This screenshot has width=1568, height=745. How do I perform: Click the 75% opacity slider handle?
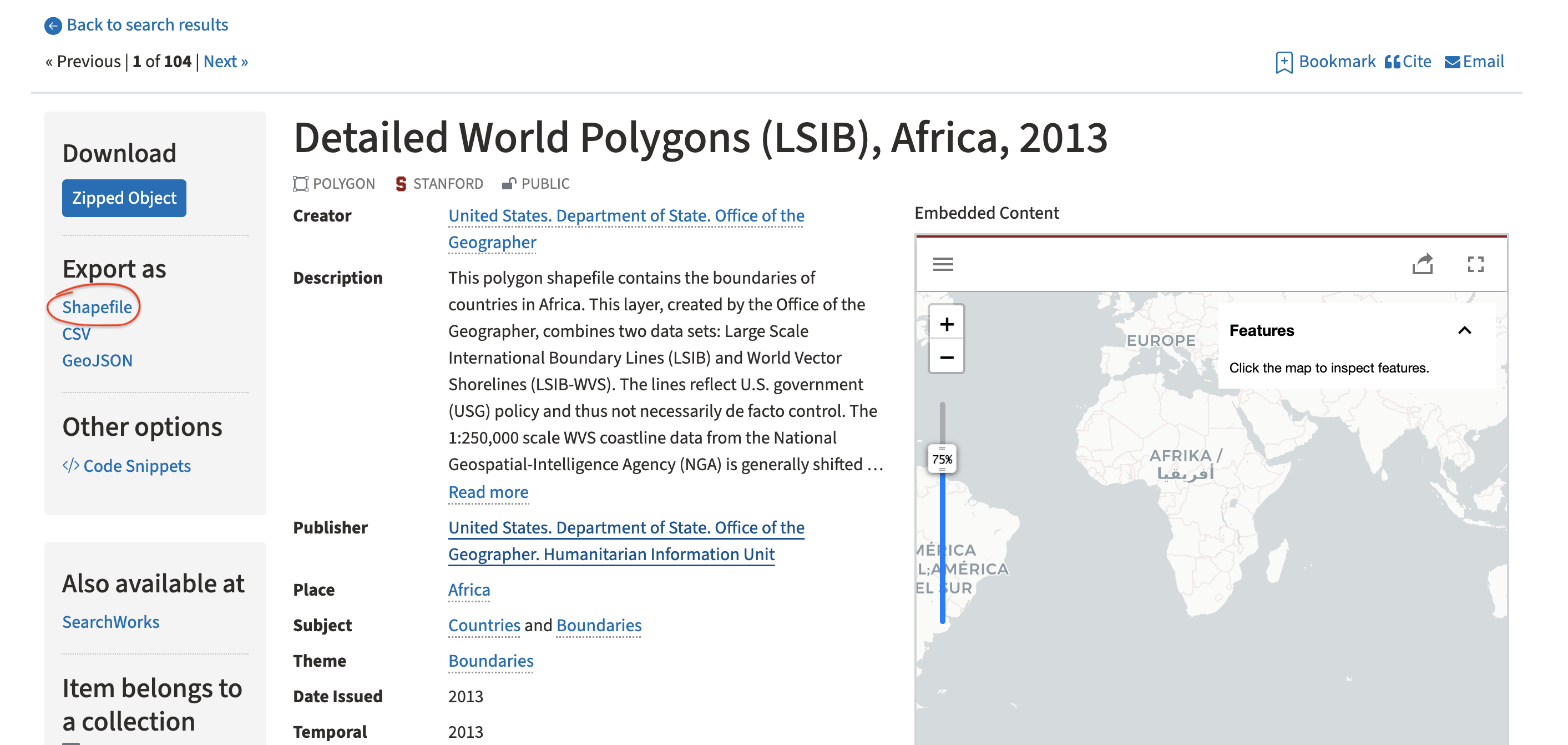[942, 459]
